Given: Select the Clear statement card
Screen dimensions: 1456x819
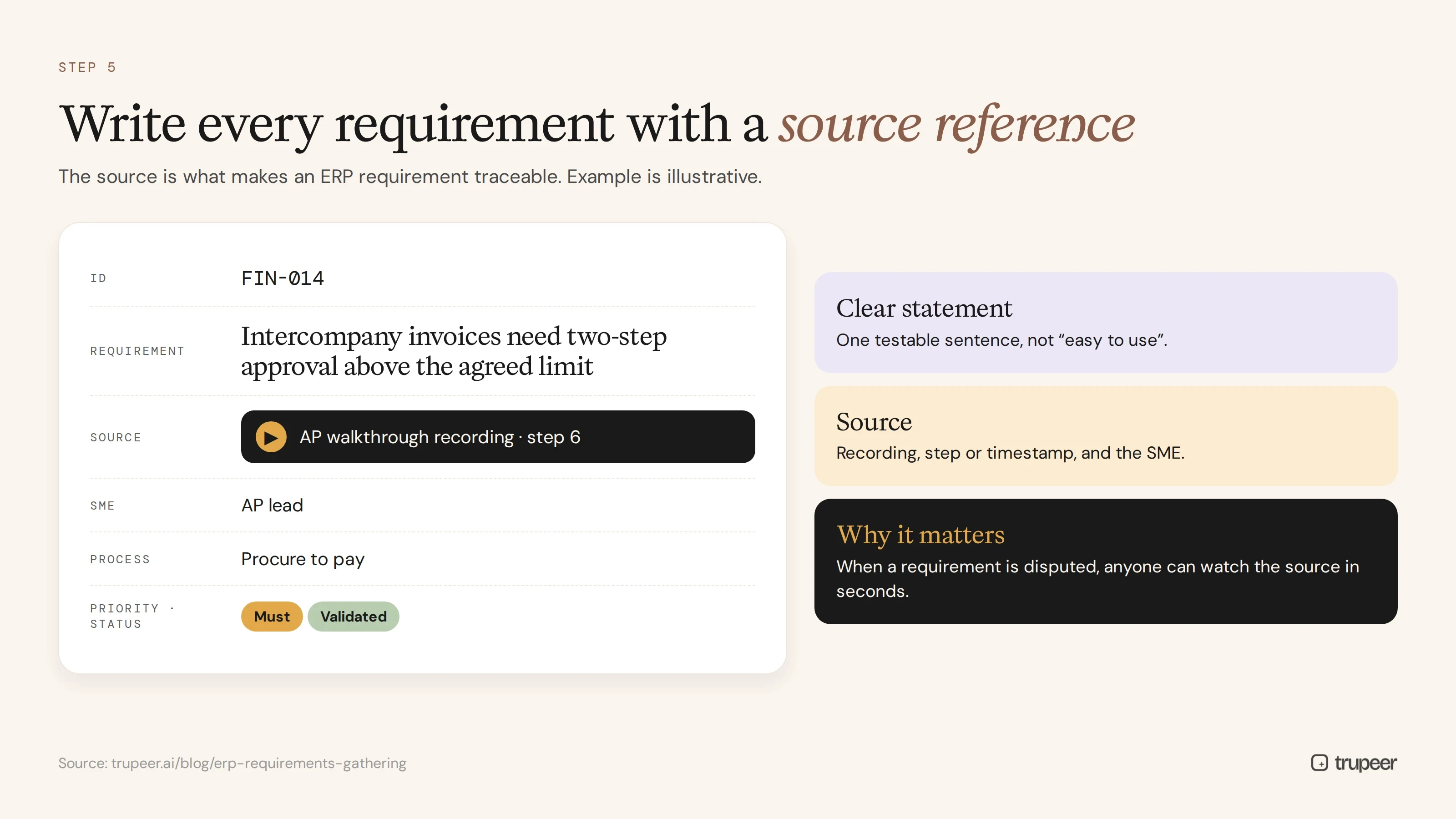Looking at the screenshot, I should pos(1106,322).
